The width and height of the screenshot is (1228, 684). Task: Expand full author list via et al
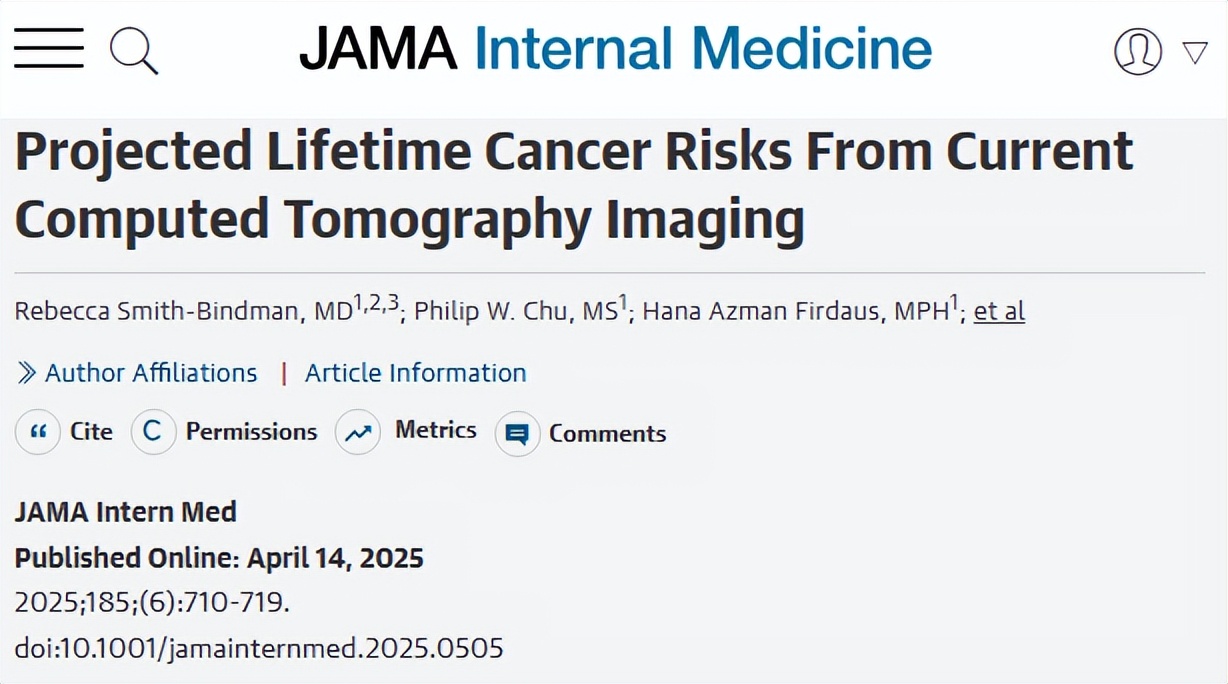point(999,311)
